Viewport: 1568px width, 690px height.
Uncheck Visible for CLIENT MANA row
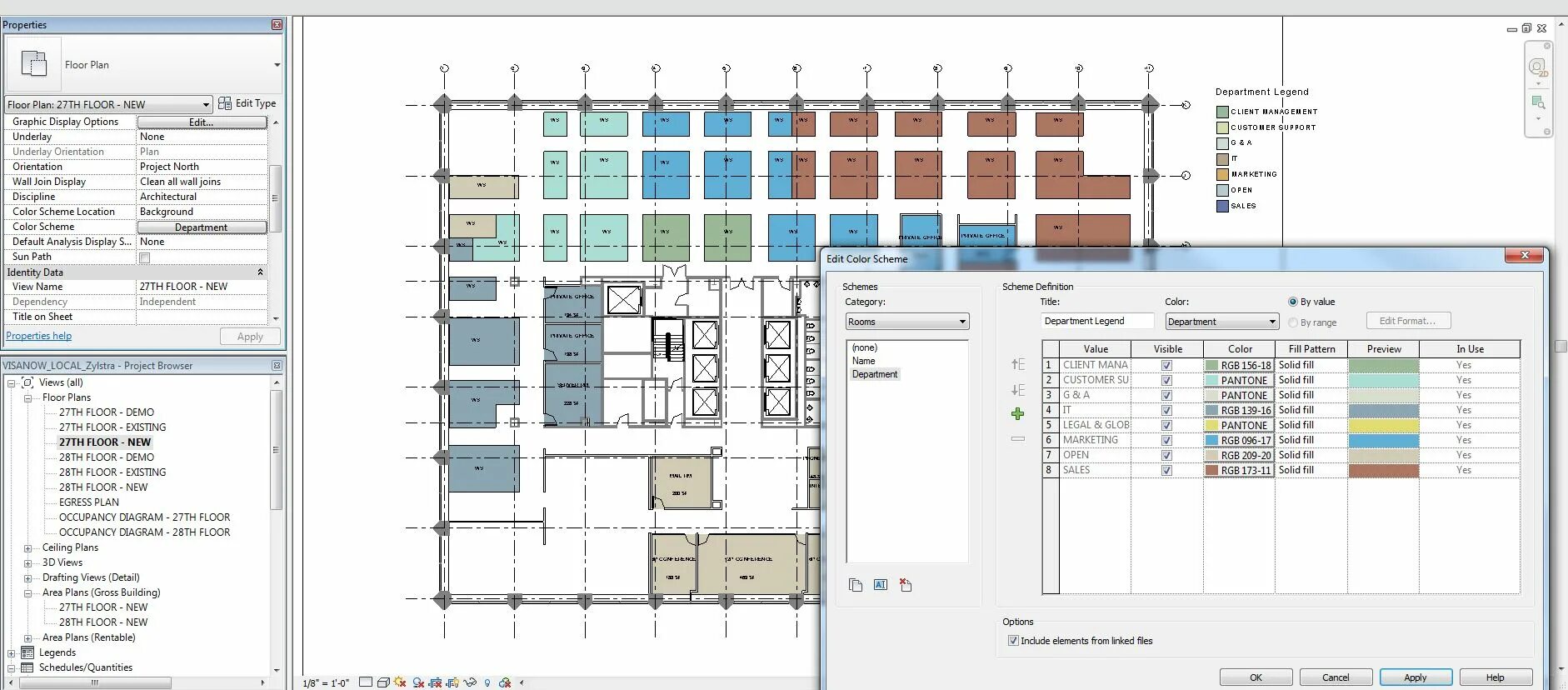[x=1166, y=365]
